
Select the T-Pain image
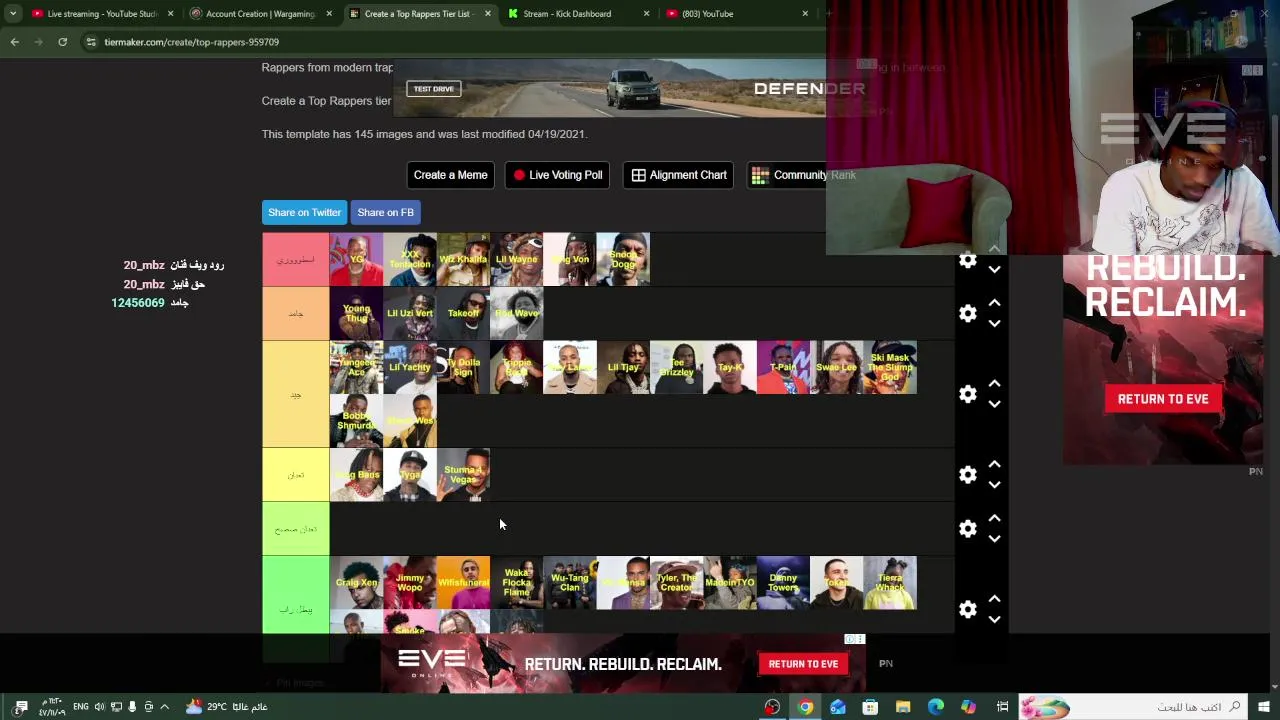(783, 367)
